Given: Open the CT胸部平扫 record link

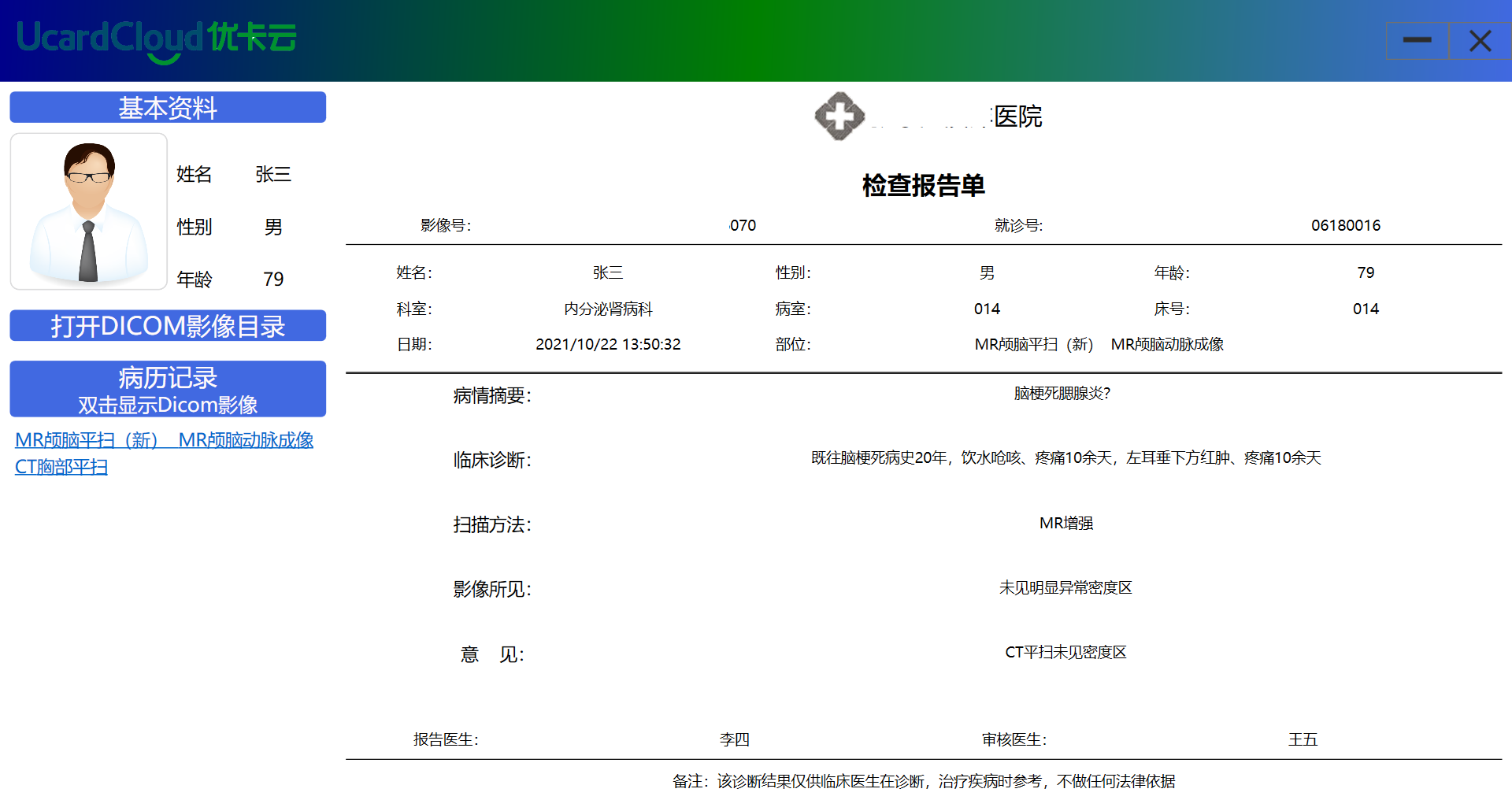Looking at the screenshot, I should (x=61, y=467).
